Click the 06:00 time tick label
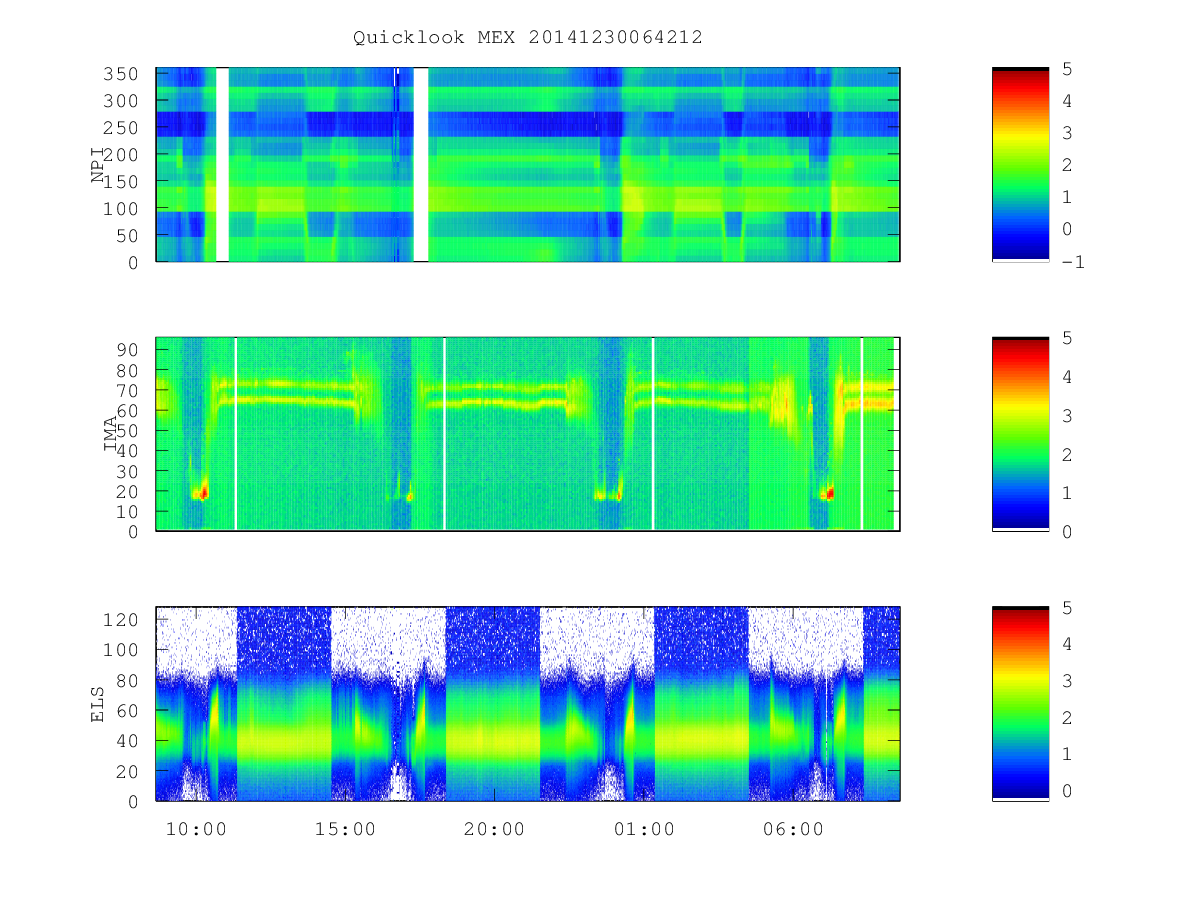The image size is (1200, 900). [x=794, y=829]
